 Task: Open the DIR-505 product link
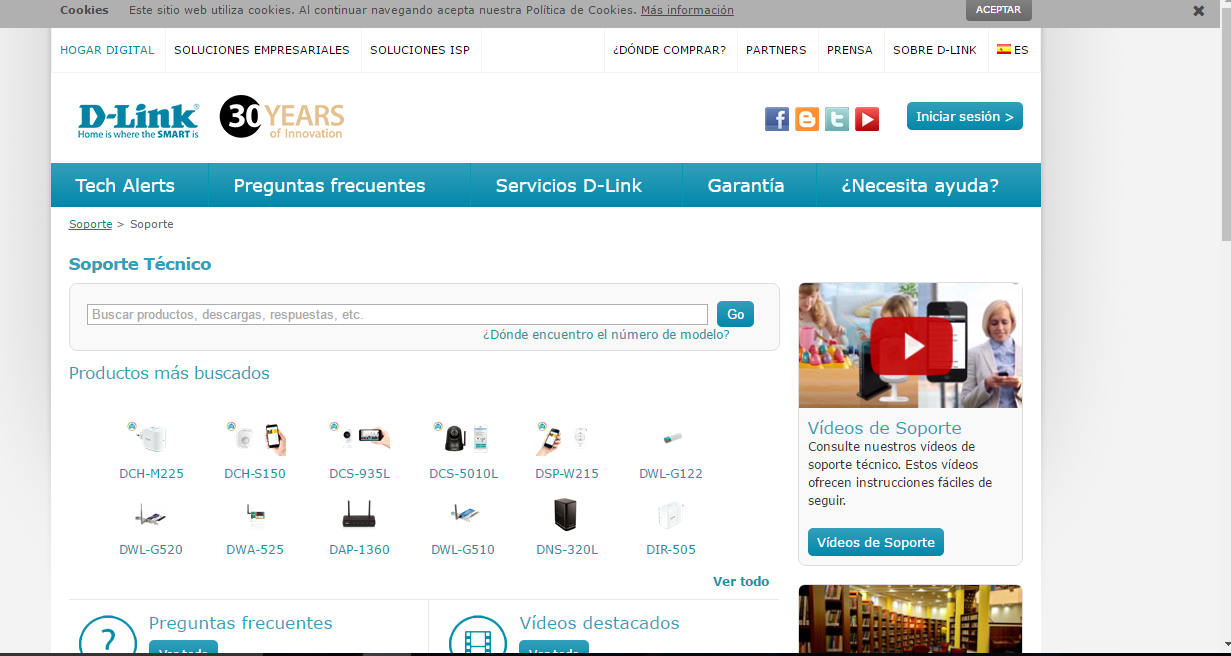coord(671,550)
